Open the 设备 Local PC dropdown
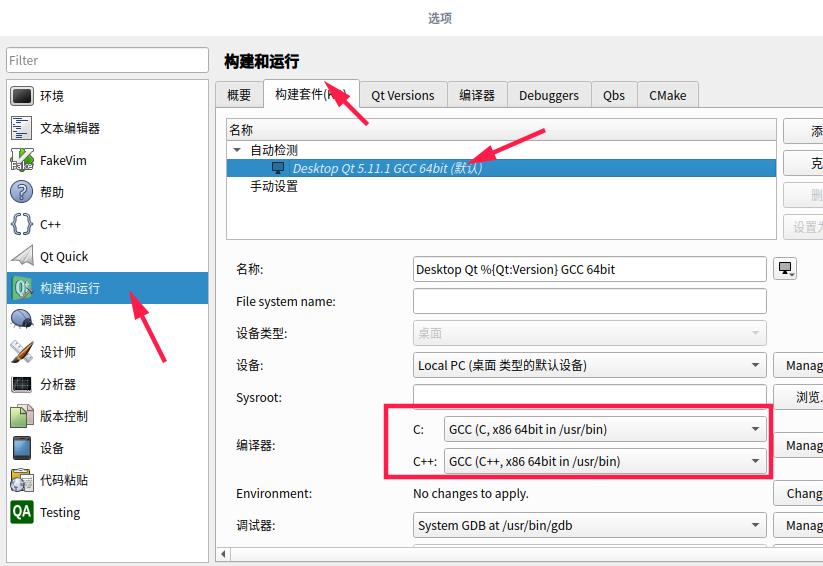823x566 pixels. 589,365
